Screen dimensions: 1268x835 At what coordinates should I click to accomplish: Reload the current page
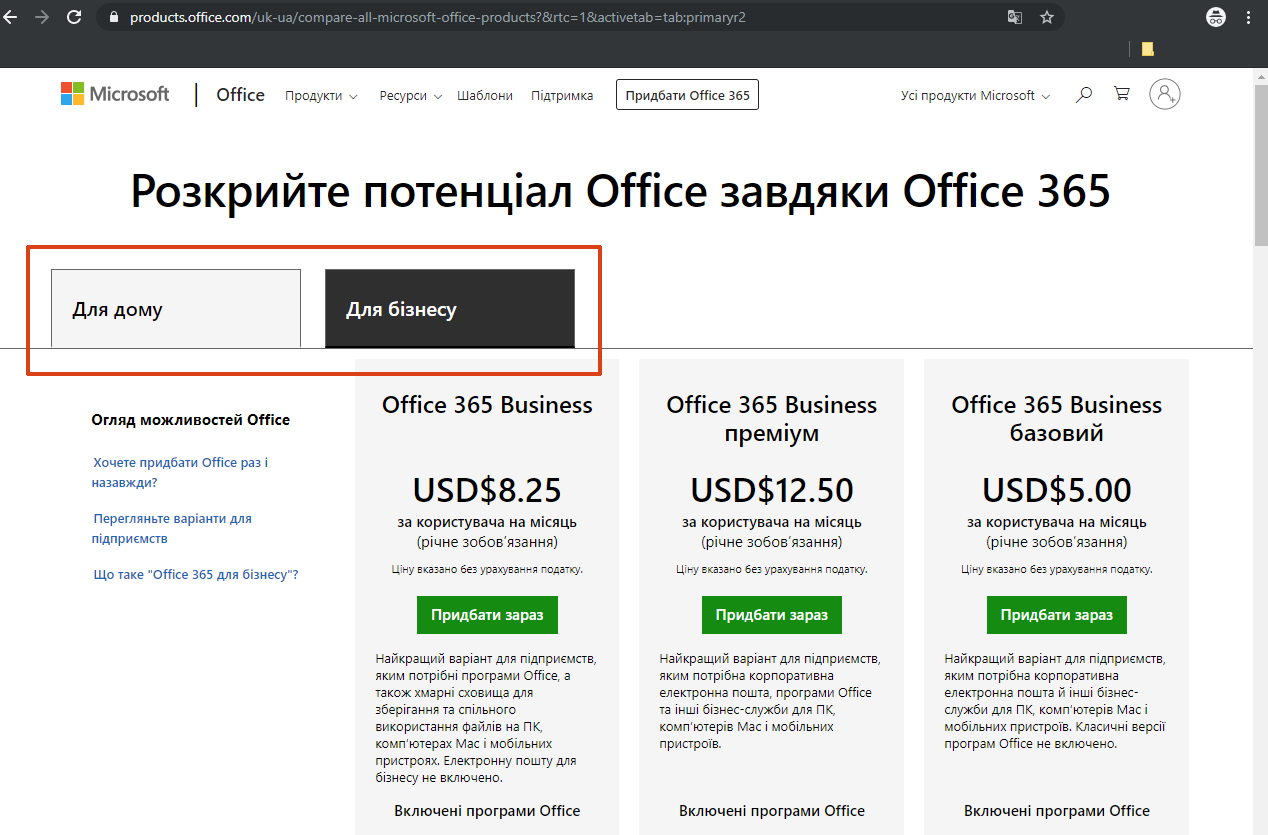(74, 17)
